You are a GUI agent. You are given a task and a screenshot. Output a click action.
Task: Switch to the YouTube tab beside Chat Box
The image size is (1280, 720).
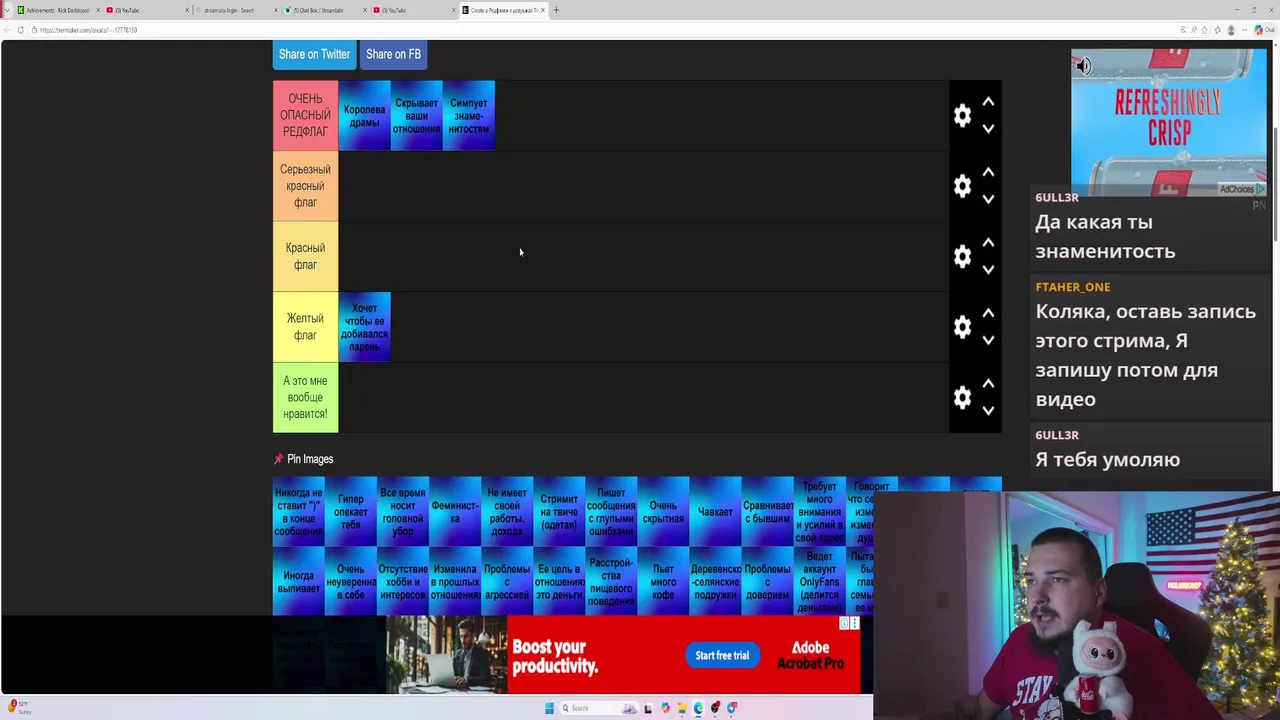tap(413, 10)
